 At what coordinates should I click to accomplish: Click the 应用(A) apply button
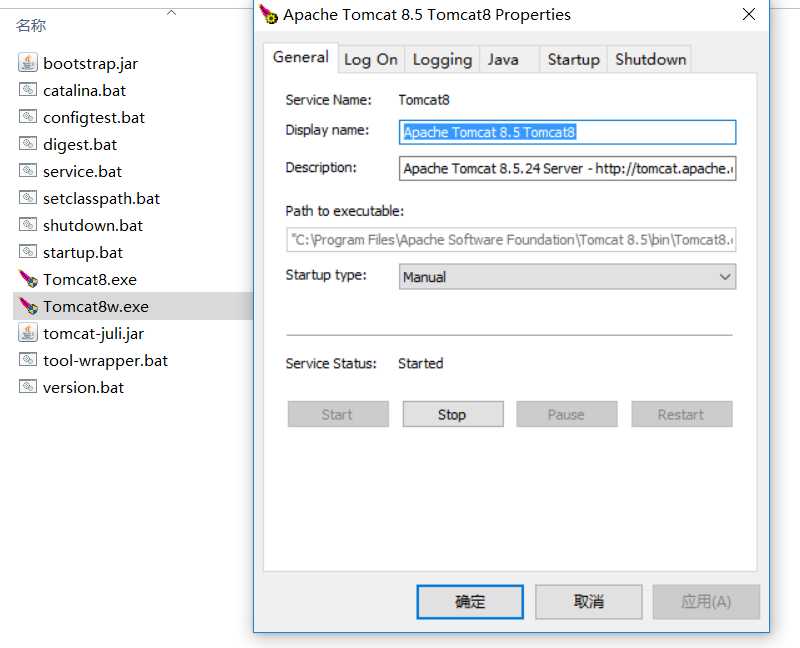706,602
